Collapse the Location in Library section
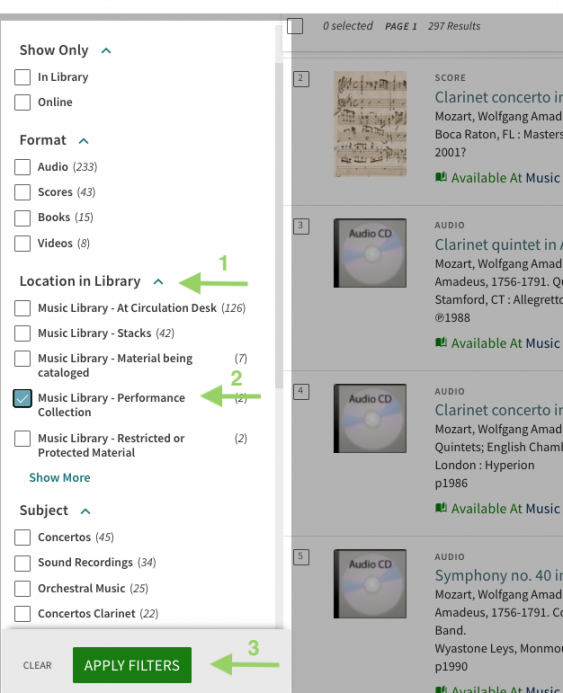The width and height of the screenshot is (563, 693). click(158, 282)
